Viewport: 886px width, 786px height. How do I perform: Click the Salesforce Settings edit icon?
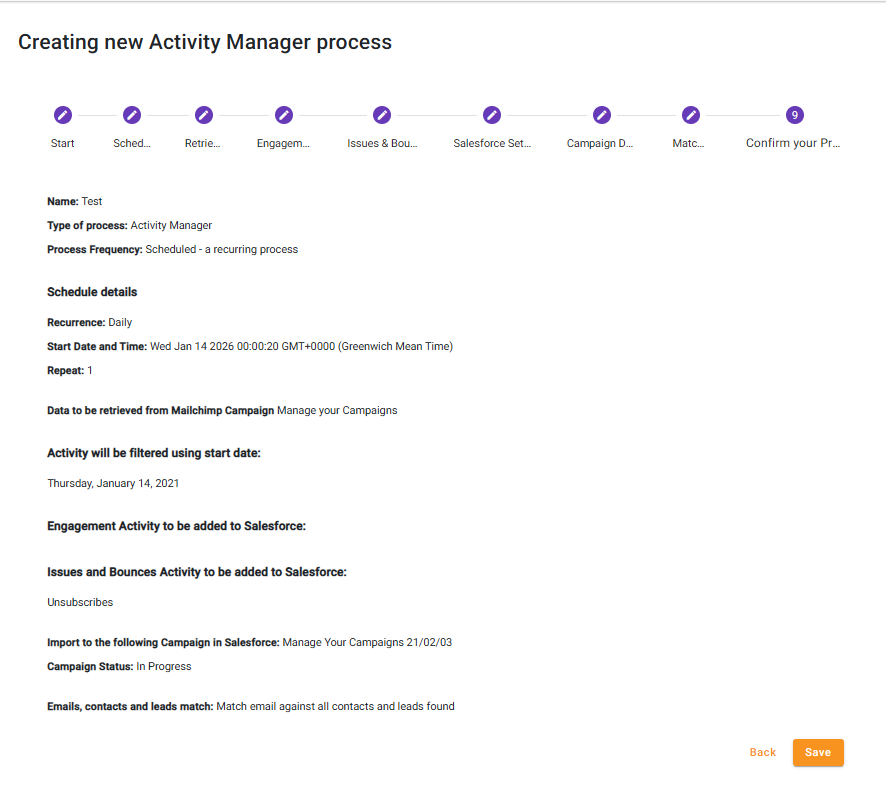[x=492, y=115]
